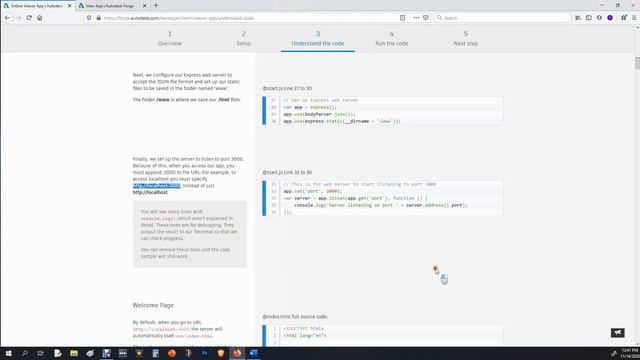Close the View App Autodesk Forge tab
The height and width of the screenshot is (360, 640).
144,6
